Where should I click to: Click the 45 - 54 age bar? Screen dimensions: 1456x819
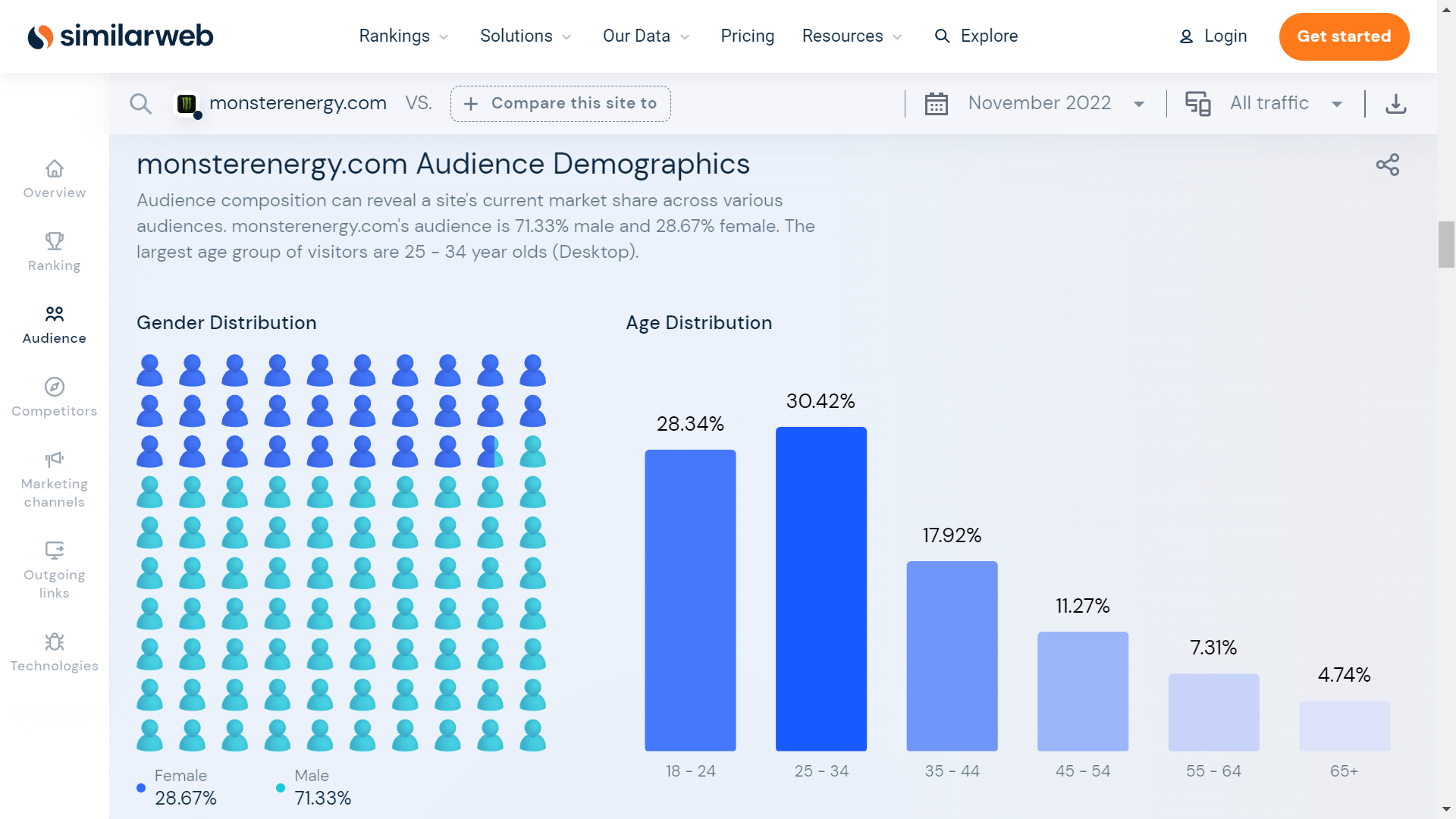1083,692
